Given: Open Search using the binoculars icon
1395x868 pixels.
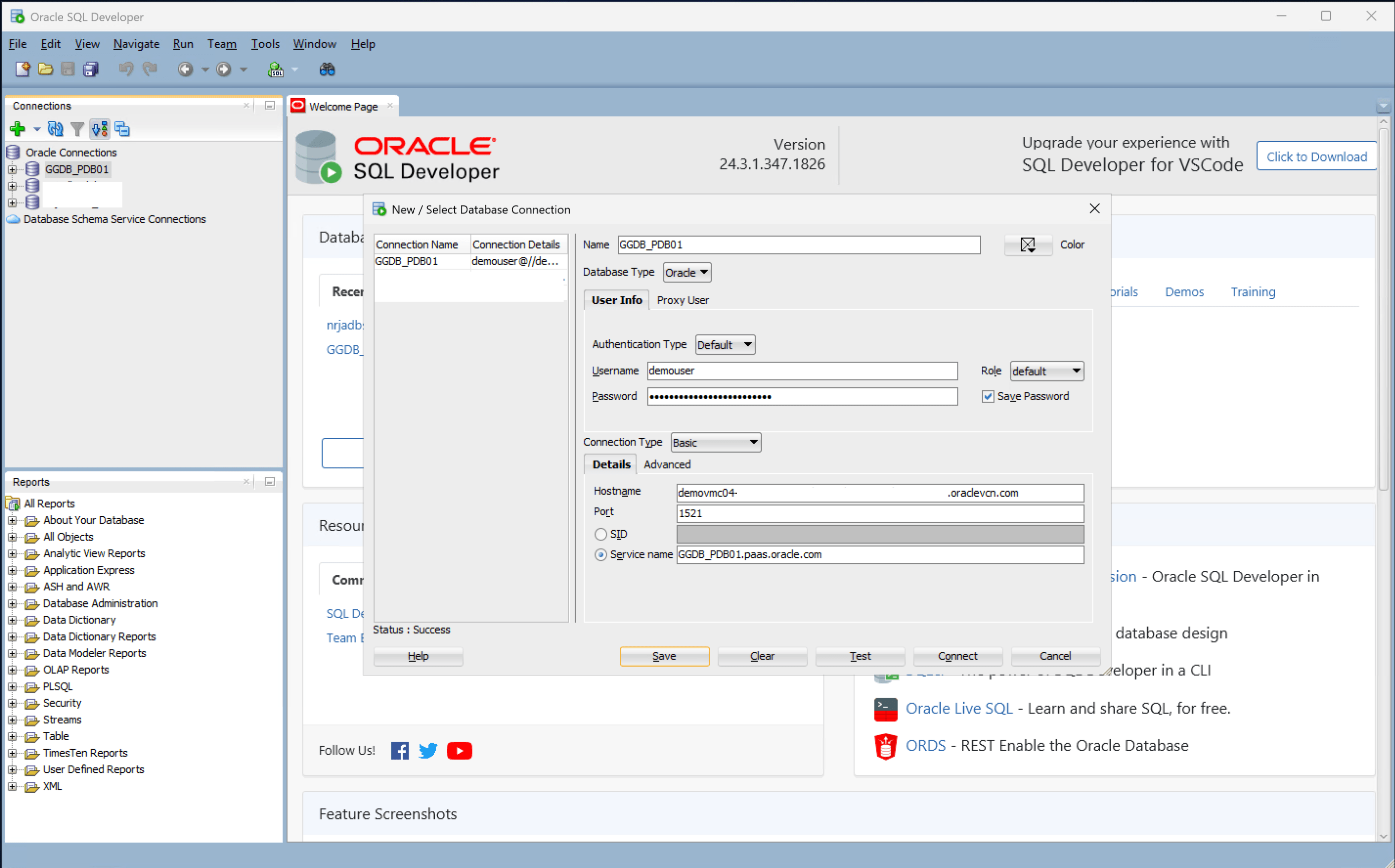Looking at the screenshot, I should pyautogui.click(x=327, y=69).
